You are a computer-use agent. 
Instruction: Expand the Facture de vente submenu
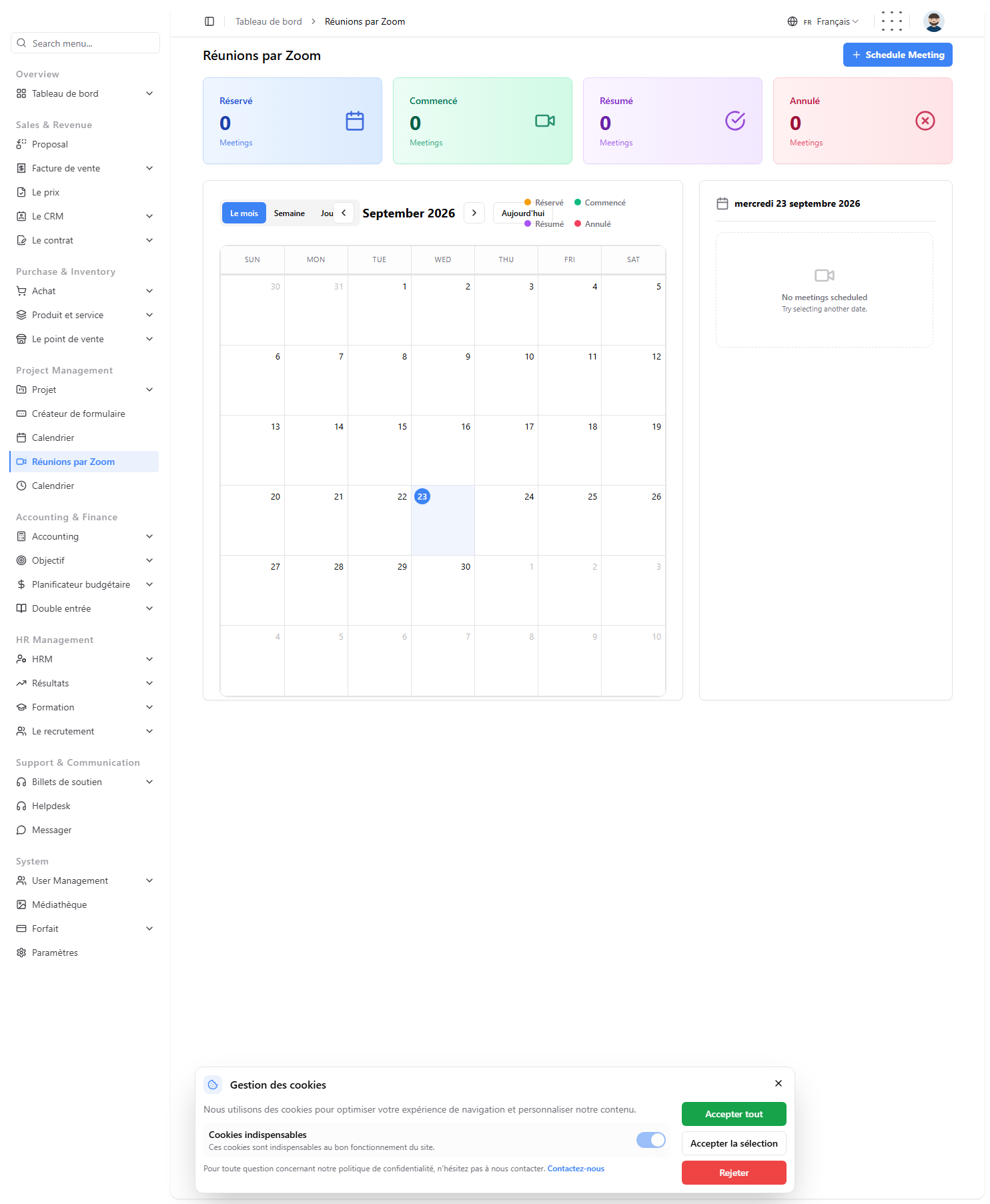149,168
